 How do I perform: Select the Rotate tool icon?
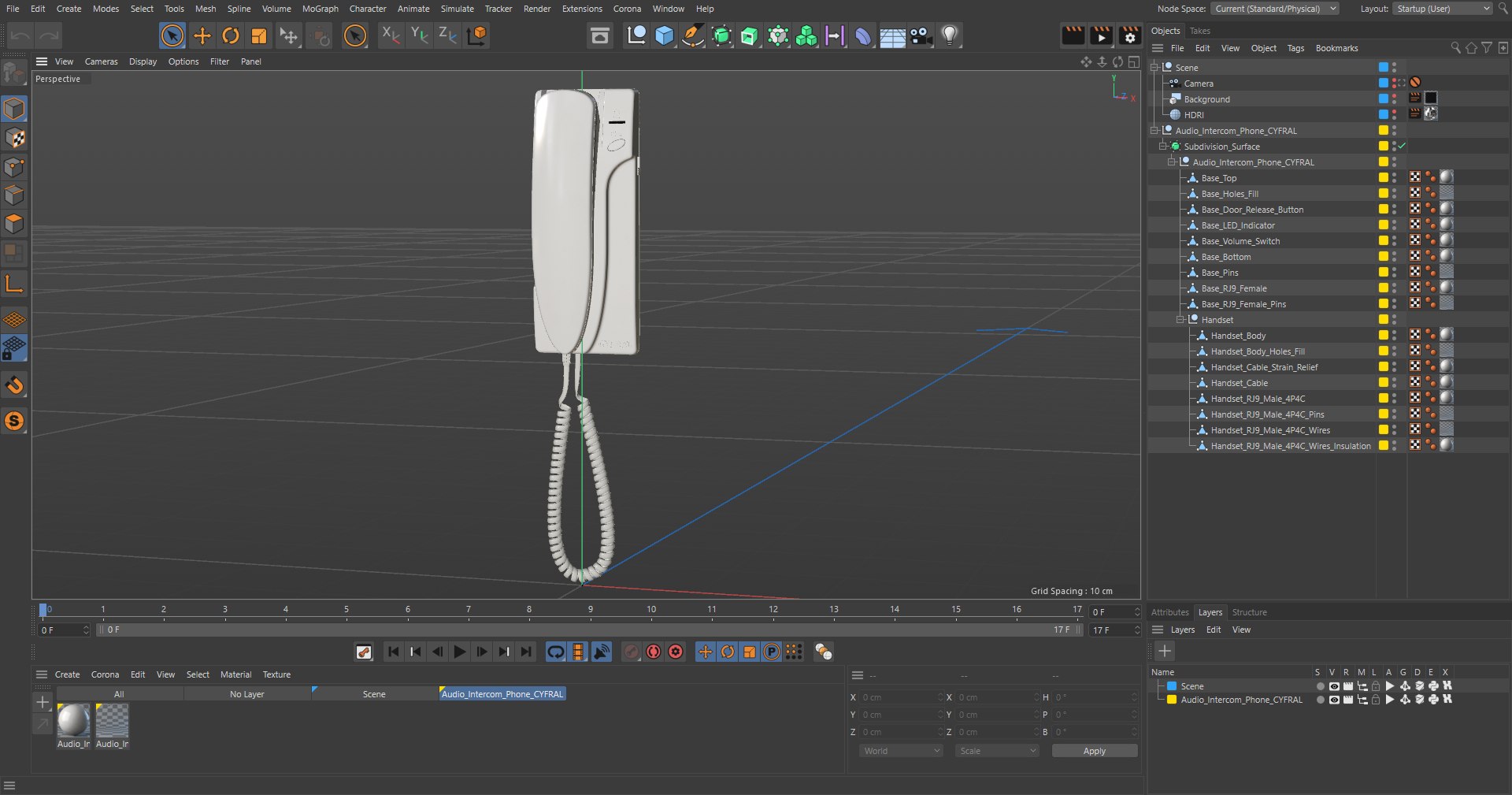click(230, 35)
